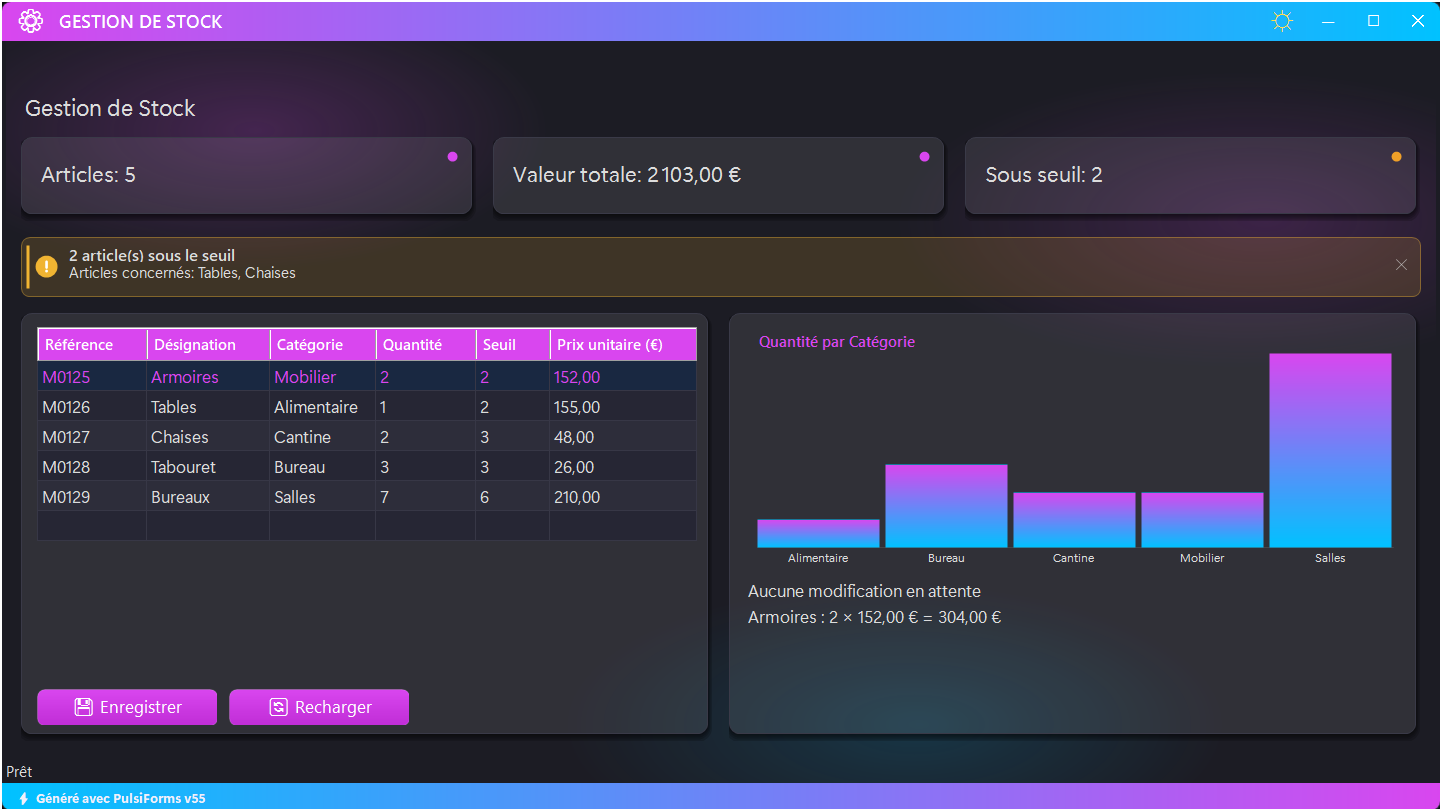Dismiss the under-threshold warning banner
Image resolution: width=1442 pixels, height=811 pixels.
click(1401, 265)
